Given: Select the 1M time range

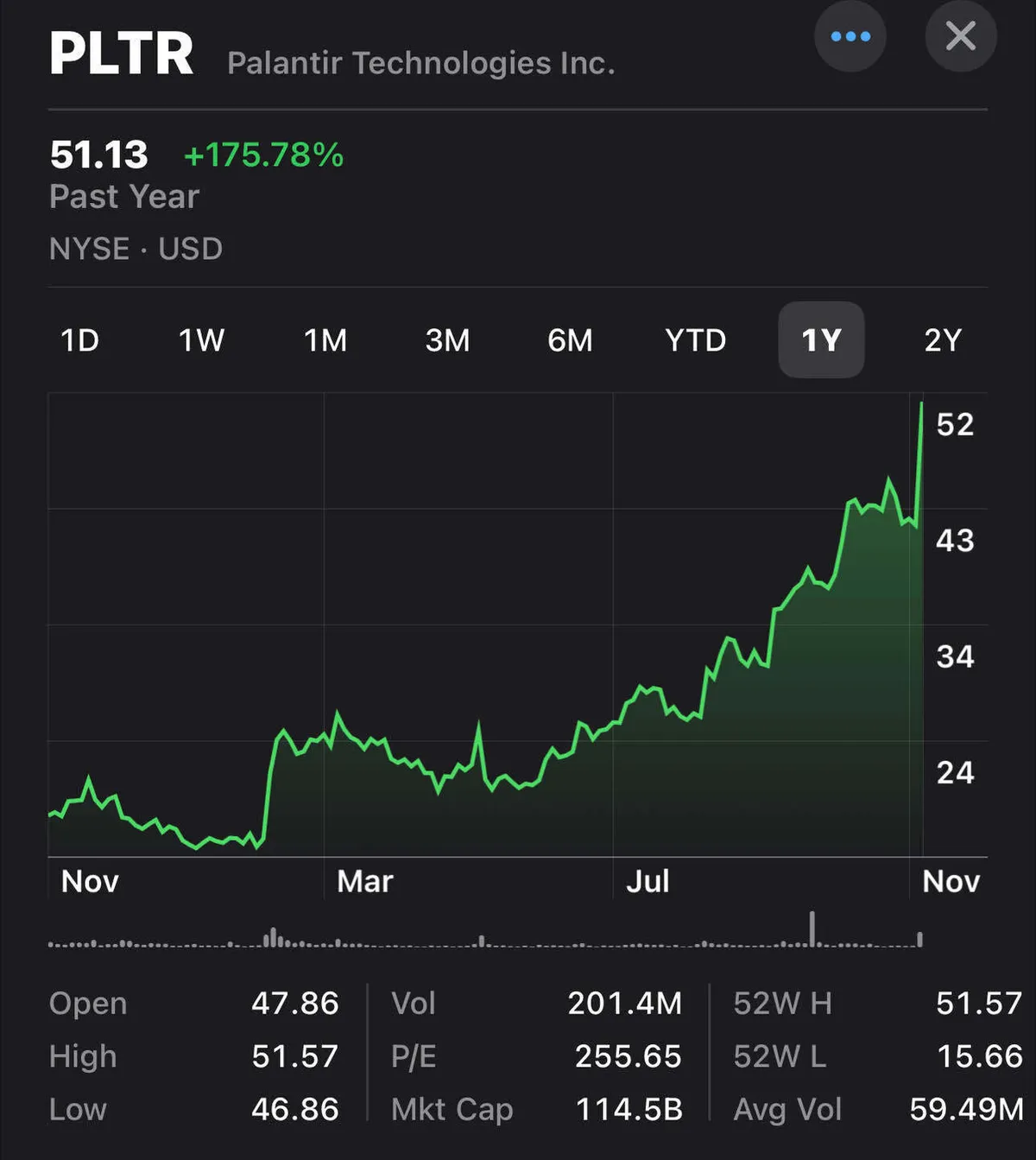Looking at the screenshot, I should 325,340.
